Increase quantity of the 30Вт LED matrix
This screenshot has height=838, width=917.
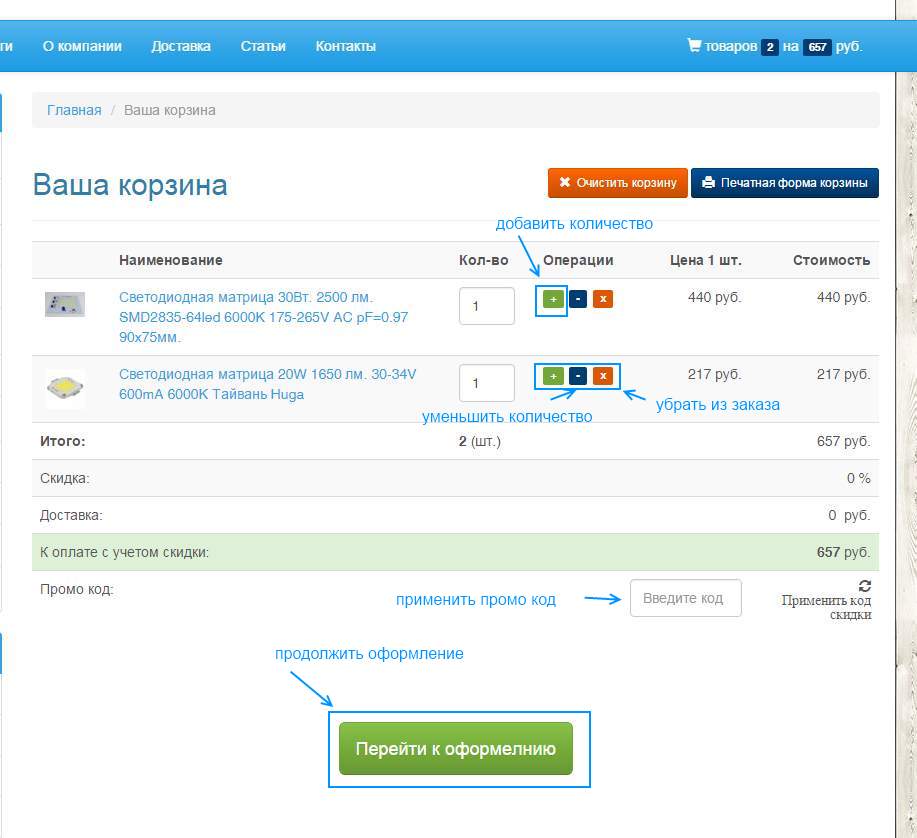pyautogui.click(x=553, y=299)
